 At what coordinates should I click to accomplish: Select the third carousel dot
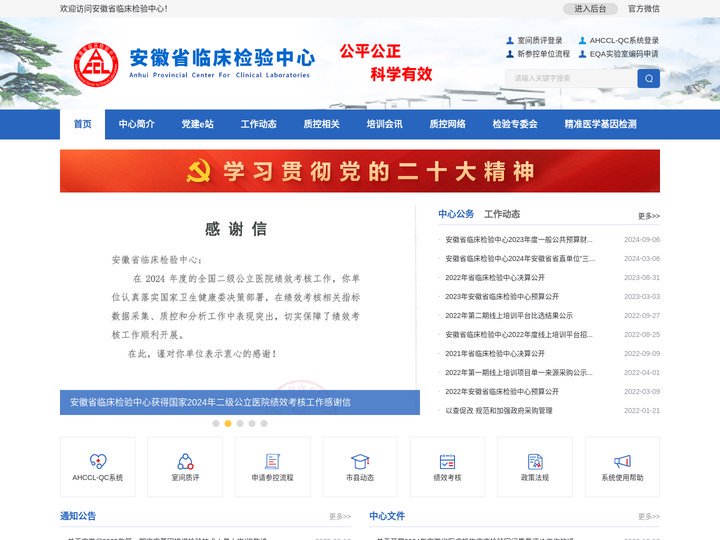coord(240,423)
